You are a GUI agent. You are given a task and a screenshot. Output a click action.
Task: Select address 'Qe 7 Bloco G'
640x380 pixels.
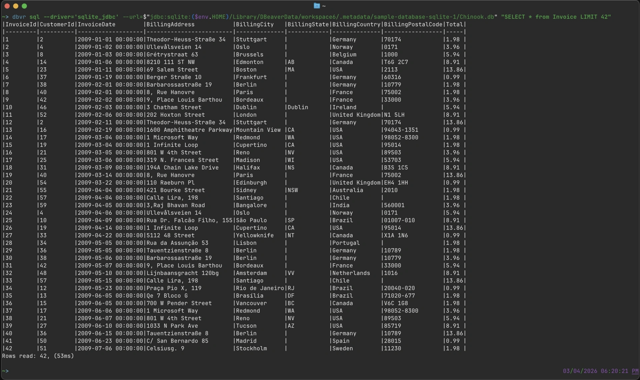click(x=167, y=296)
